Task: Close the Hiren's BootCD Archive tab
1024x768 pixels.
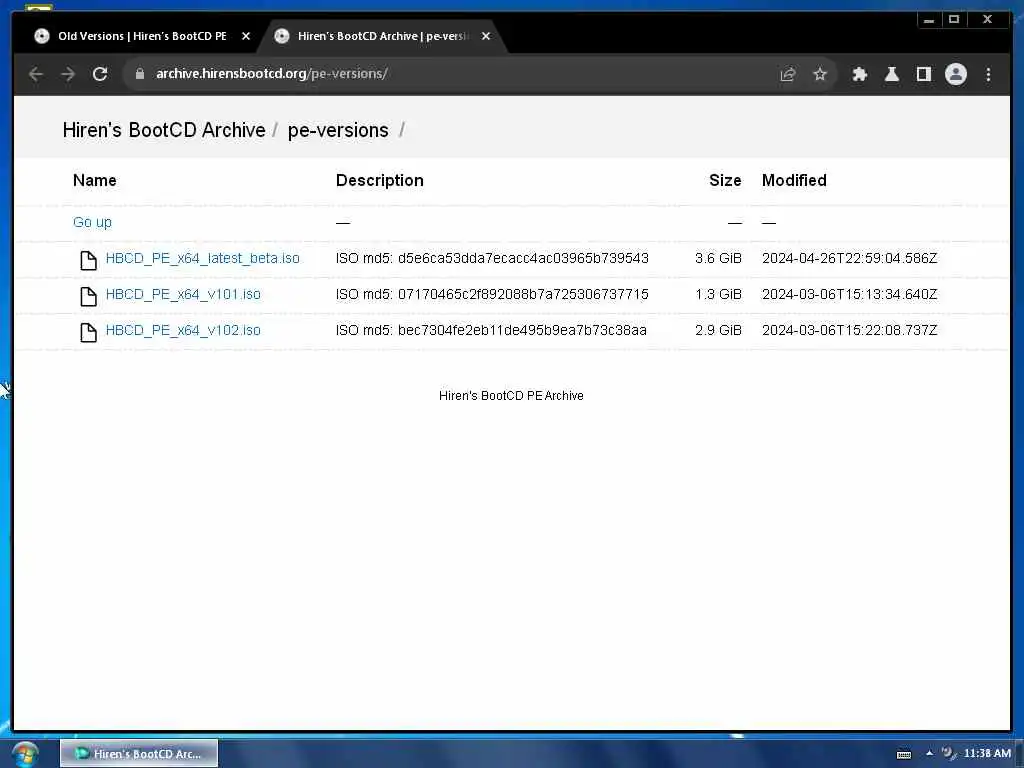Action: click(485, 37)
